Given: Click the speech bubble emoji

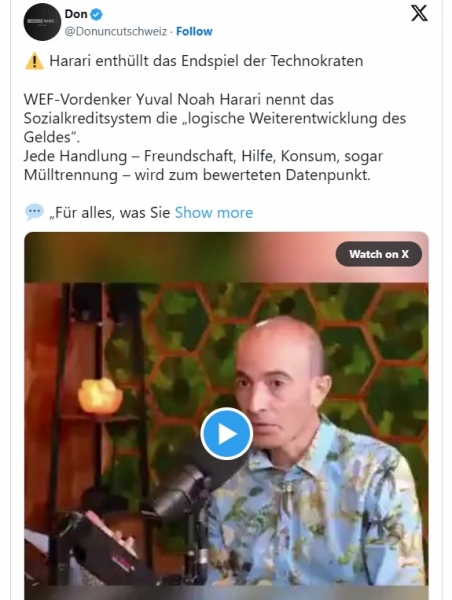Looking at the screenshot, I should (34, 212).
